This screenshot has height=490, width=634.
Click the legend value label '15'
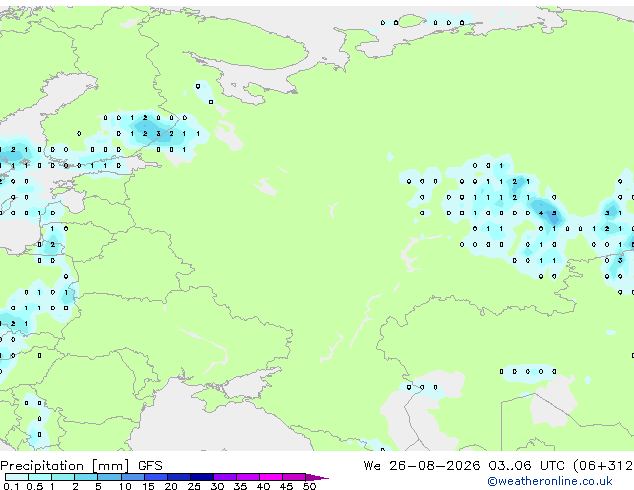pyautogui.click(x=148, y=486)
